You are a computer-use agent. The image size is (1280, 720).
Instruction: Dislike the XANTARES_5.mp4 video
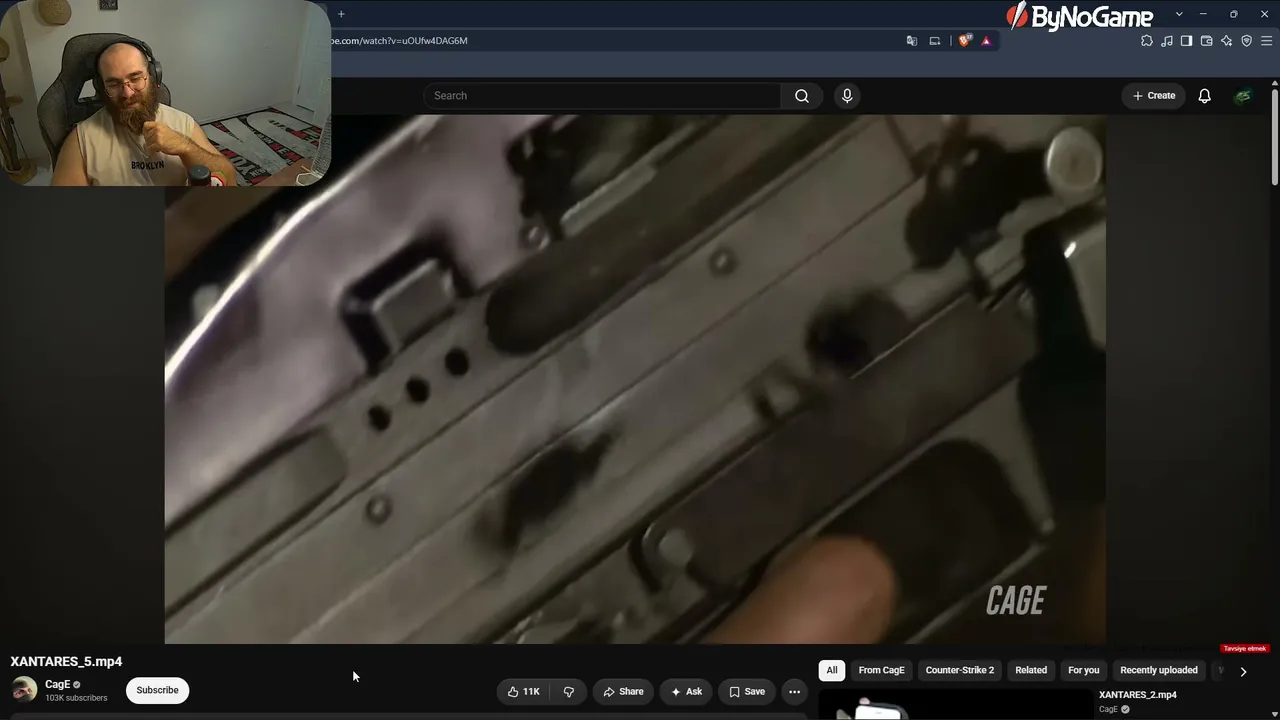(x=569, y=691)
